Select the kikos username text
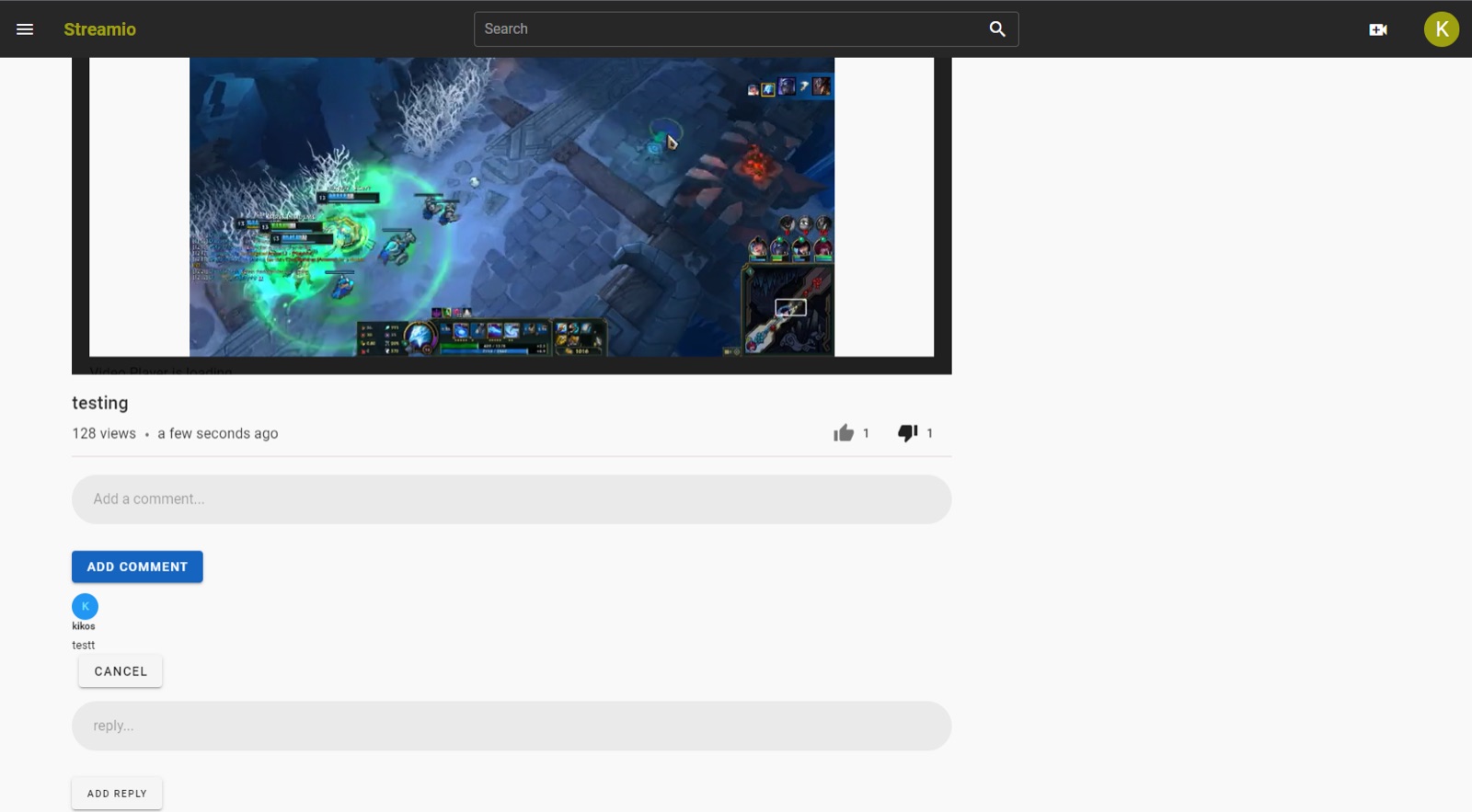The image size is (1472, 812). point(84,626)
